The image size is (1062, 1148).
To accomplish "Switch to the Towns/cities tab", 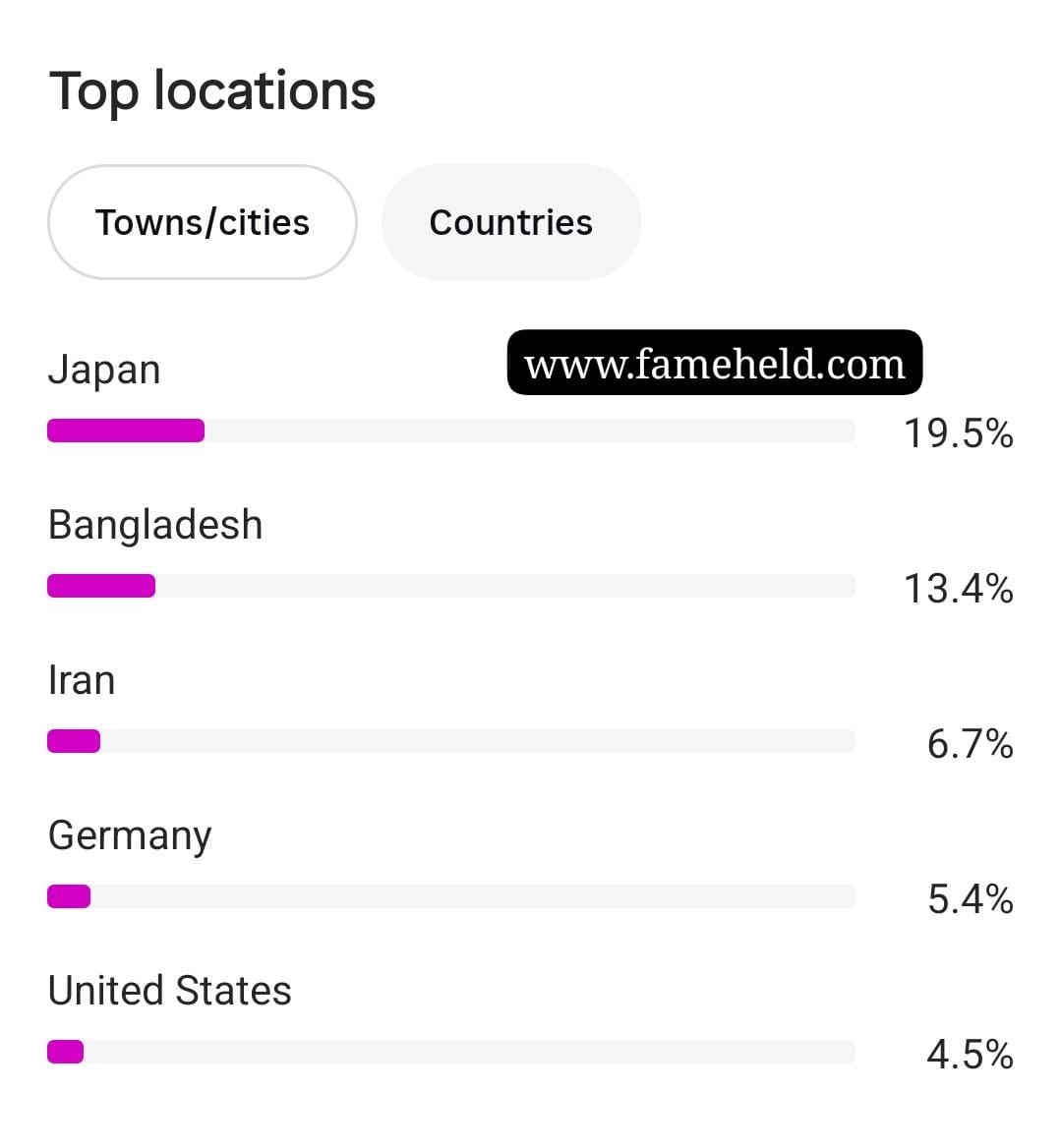I will [203, 222].
